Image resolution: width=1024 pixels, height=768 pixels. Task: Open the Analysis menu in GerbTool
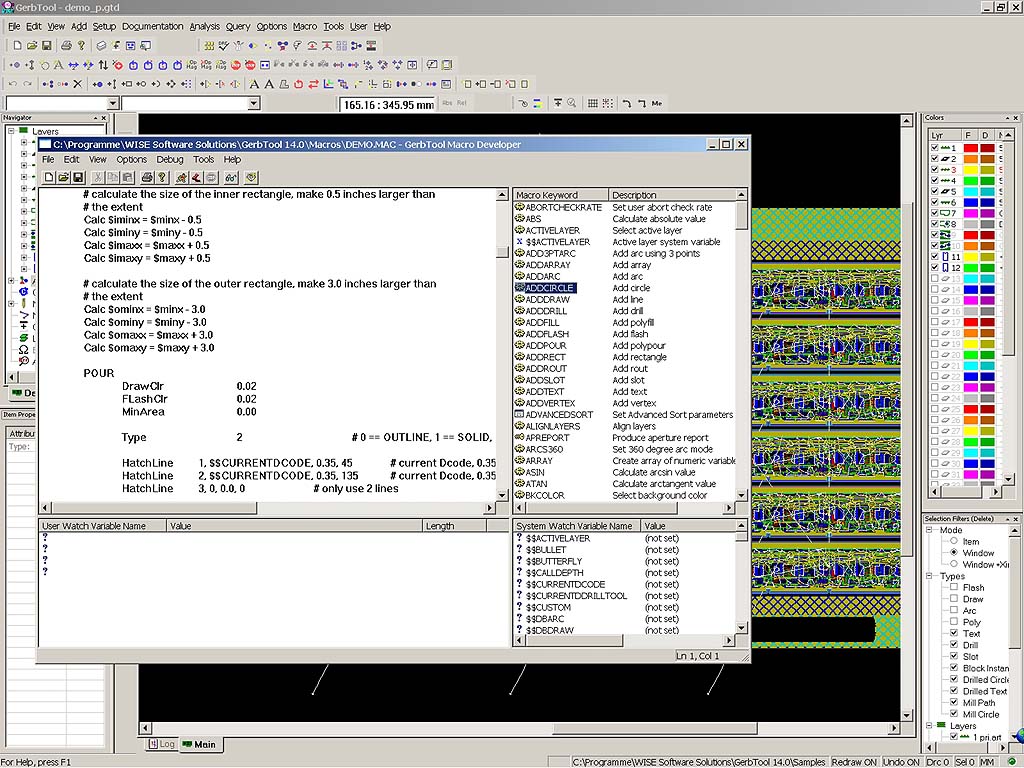tap(204, 27)
